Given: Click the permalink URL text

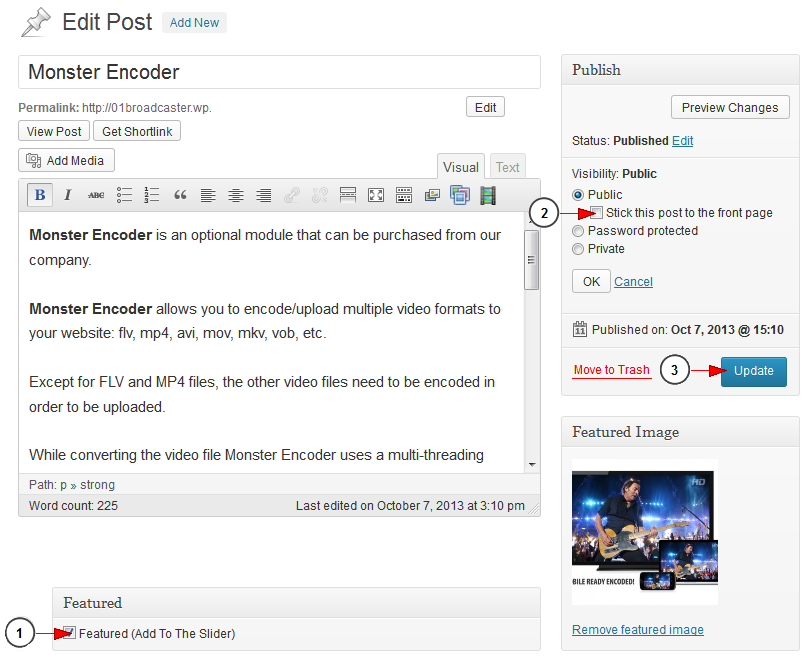Looking at the screenshot, I should [x=147, y=108].
